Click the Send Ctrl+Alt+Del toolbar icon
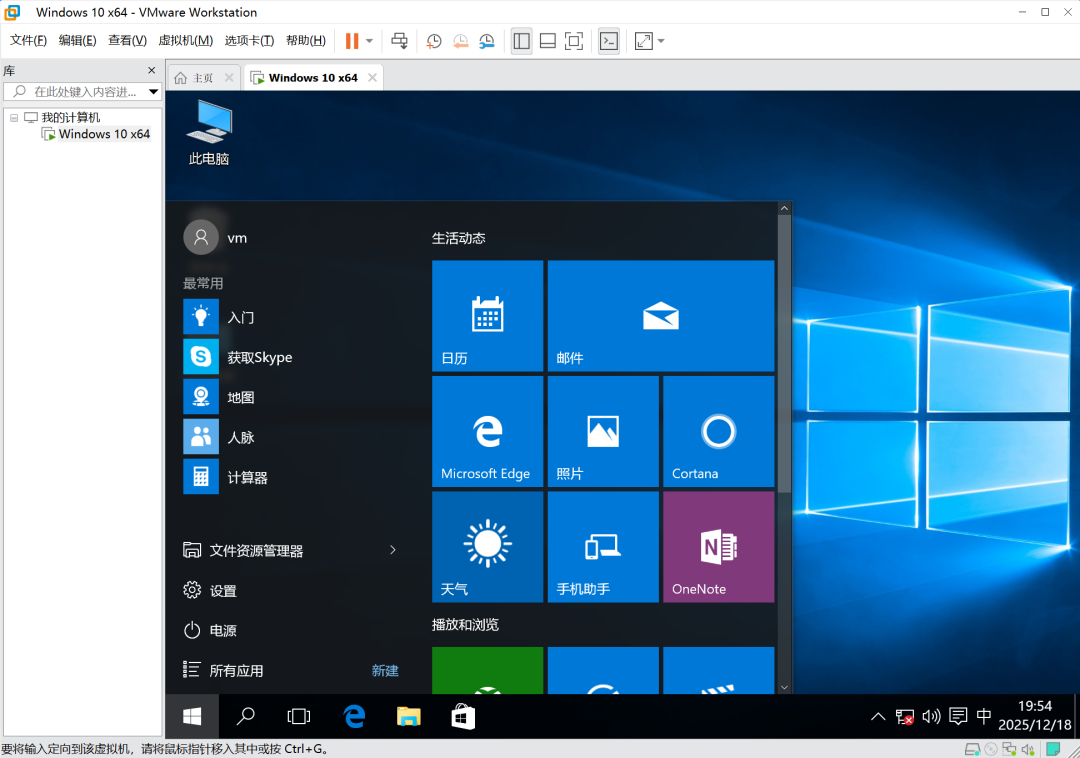Viewport: 1080px width, 758px height. 399,41
